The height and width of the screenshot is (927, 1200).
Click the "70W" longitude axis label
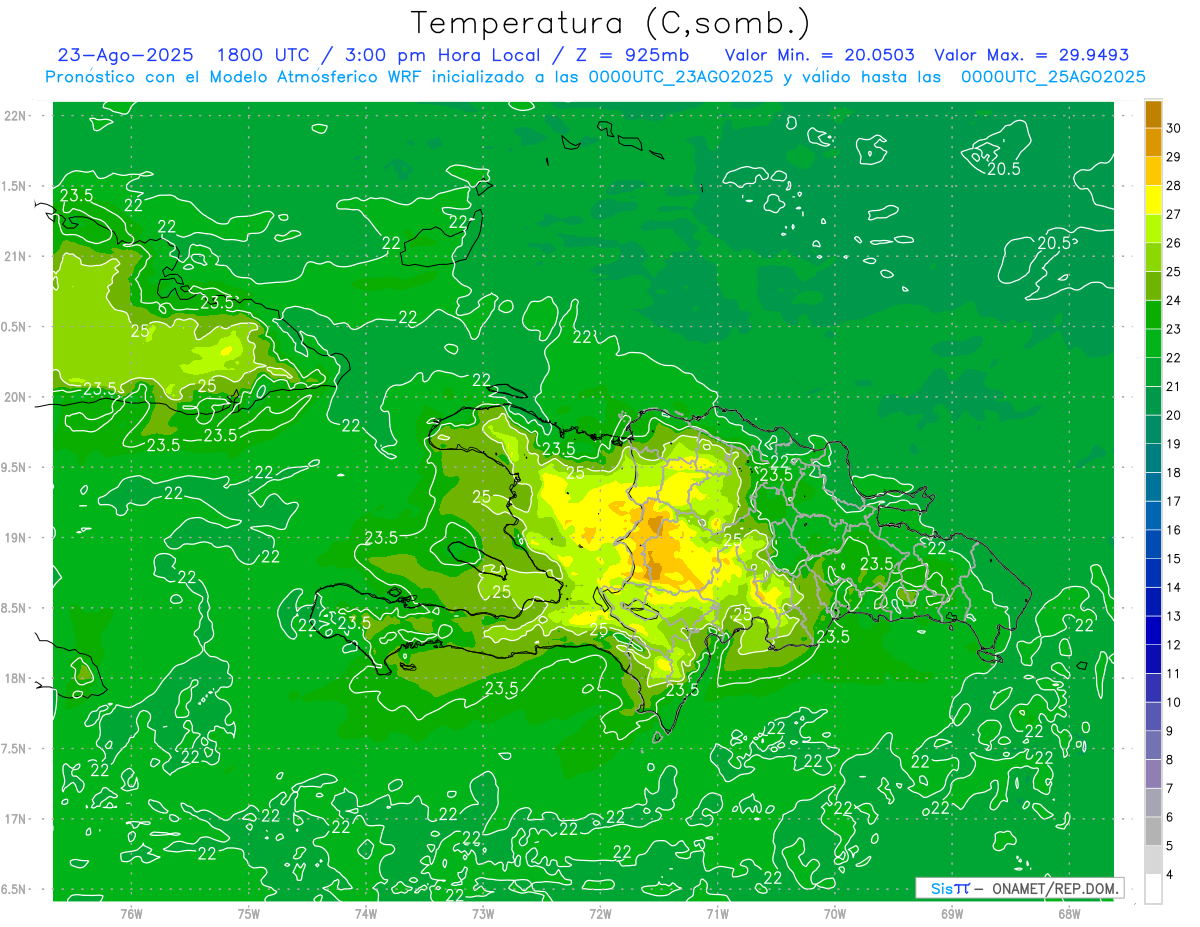835,913
